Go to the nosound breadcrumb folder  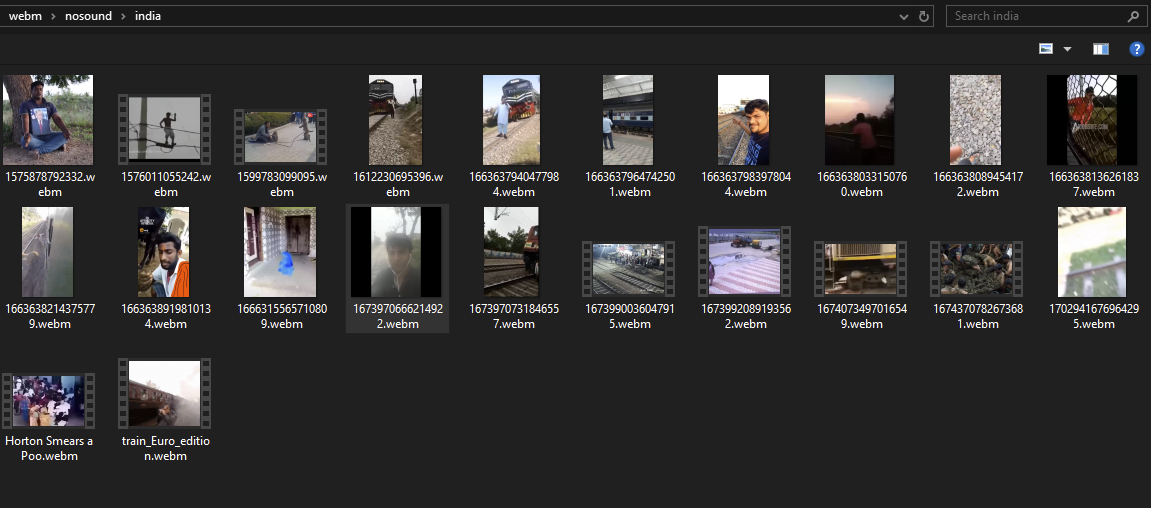88,16
